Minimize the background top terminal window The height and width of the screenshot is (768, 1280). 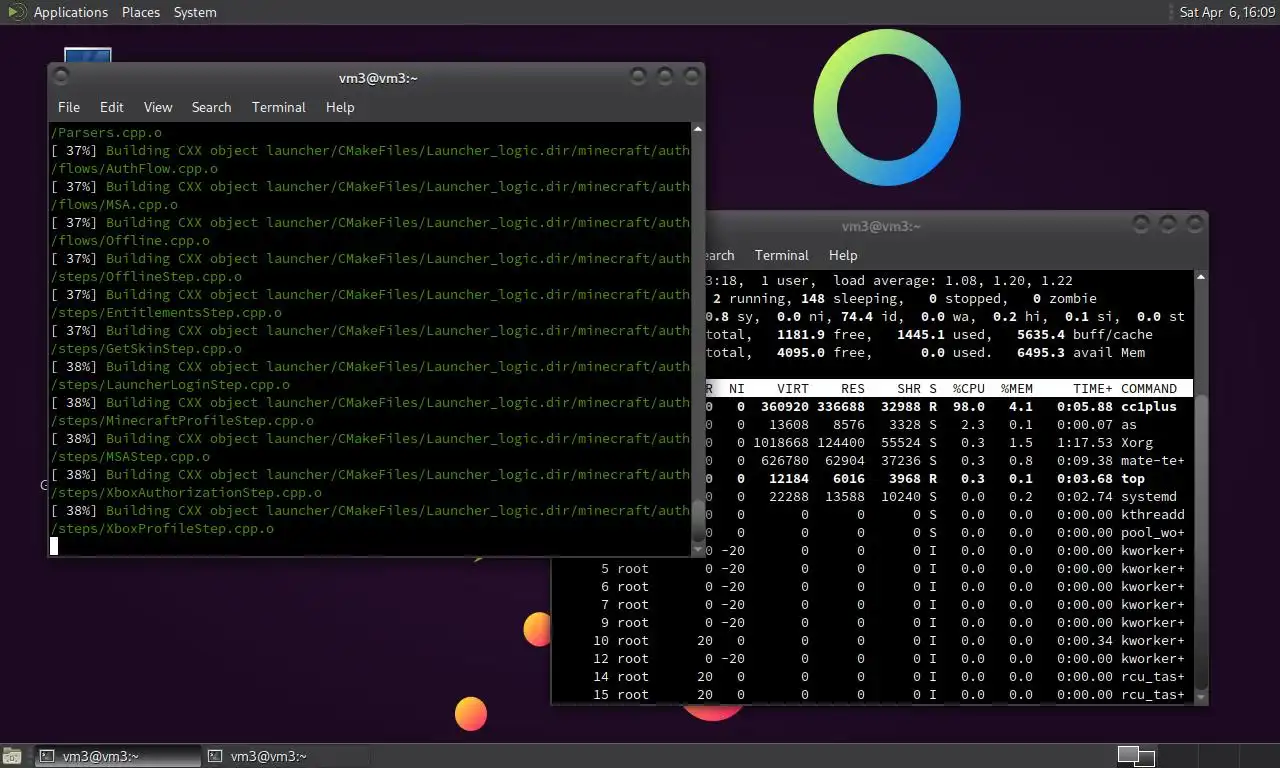(1141, 224)
